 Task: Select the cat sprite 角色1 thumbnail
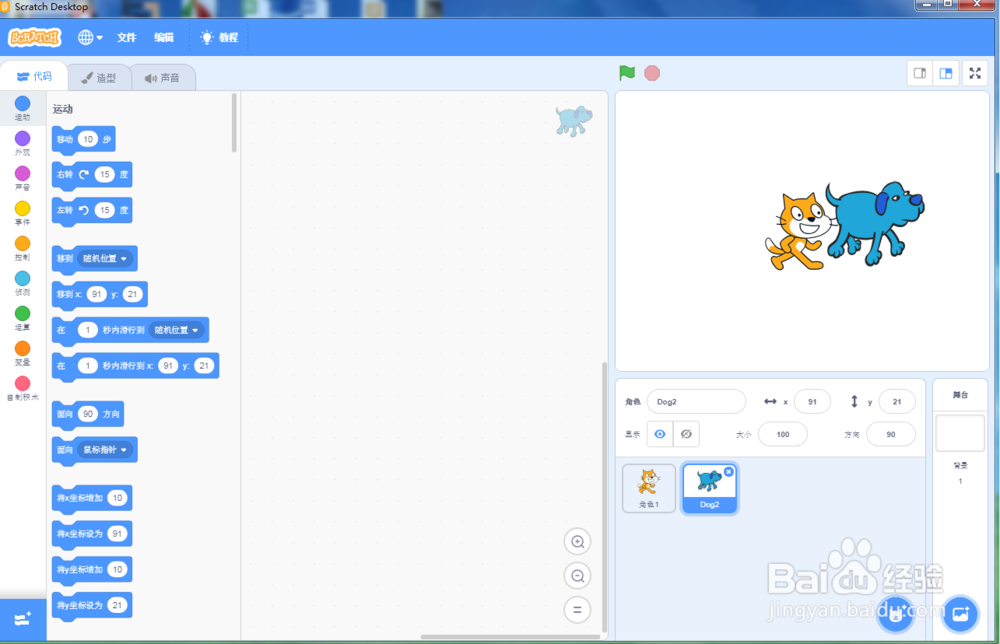pos(649,488)
